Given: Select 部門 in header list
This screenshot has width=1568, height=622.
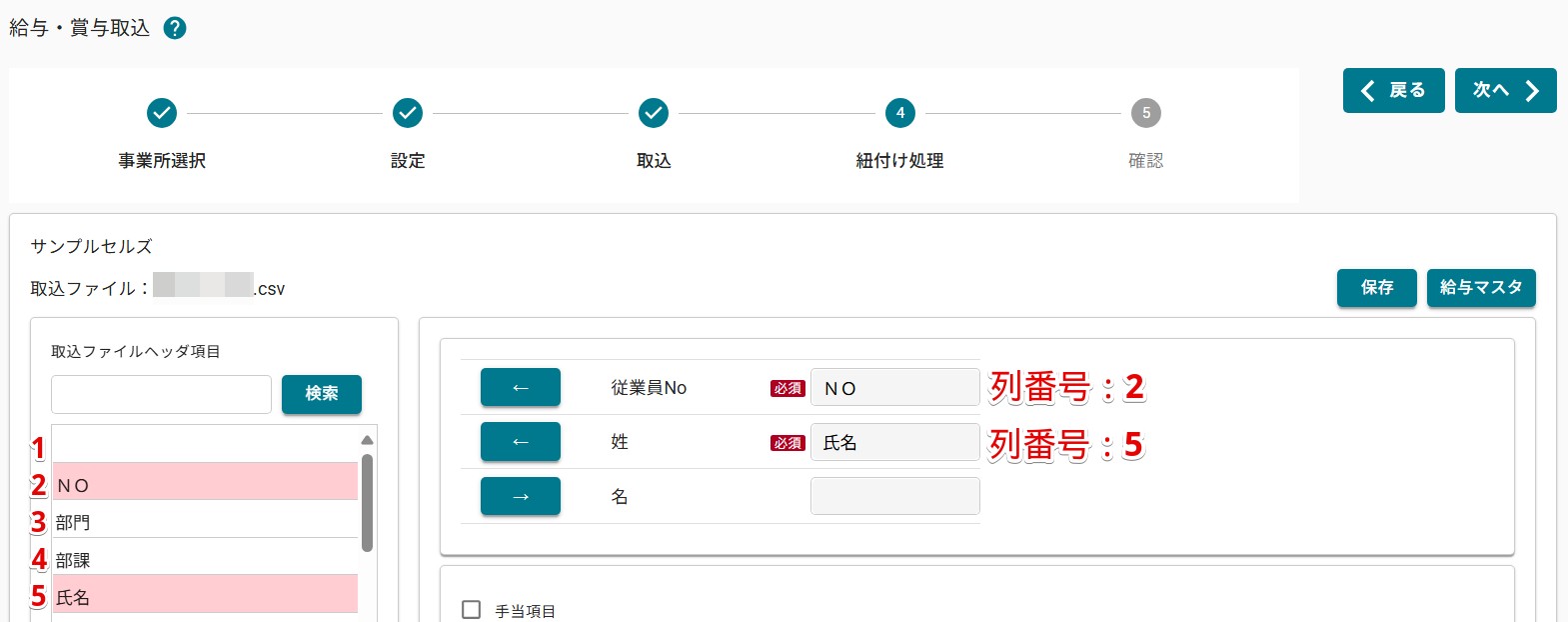Looking at the screenshot, I should click(x=205, y=522).
